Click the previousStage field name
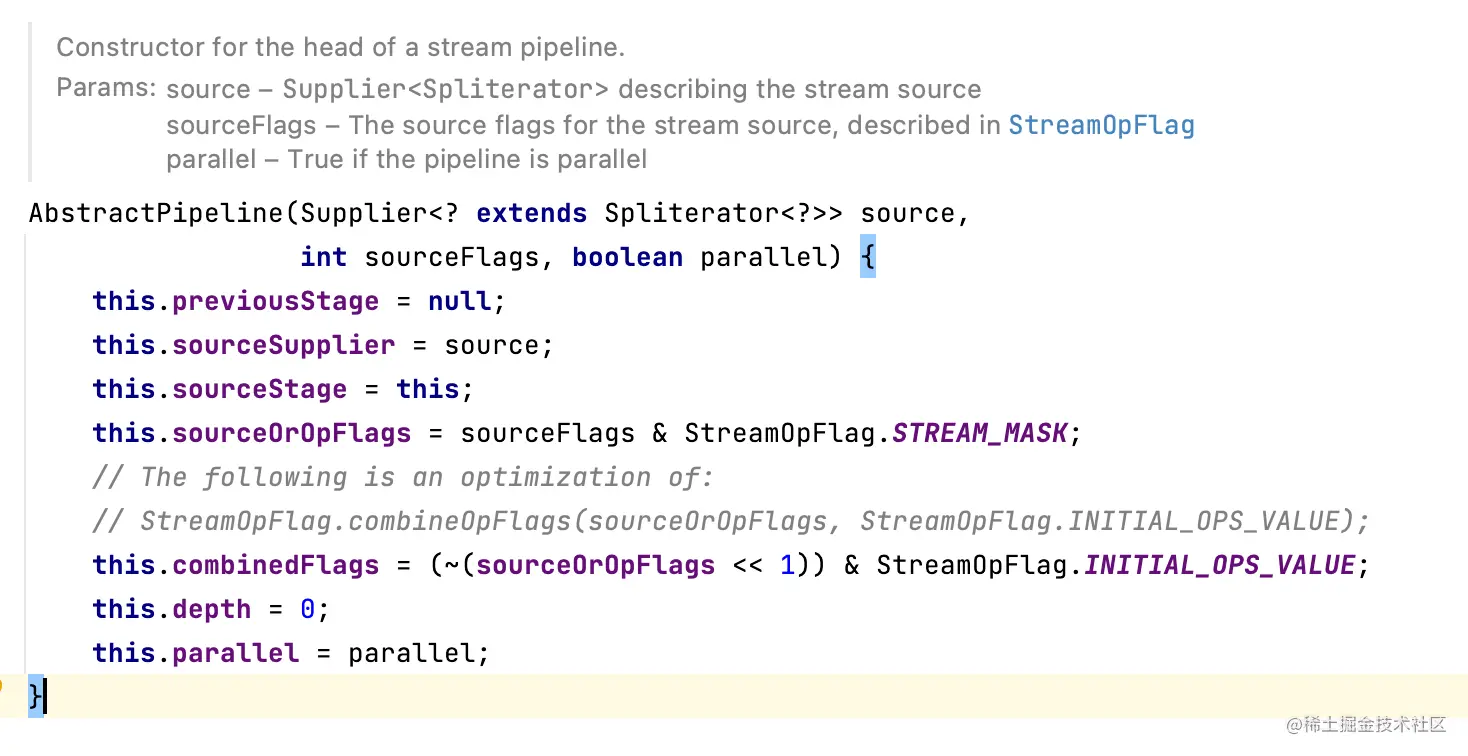 click(x=276, y=301)
